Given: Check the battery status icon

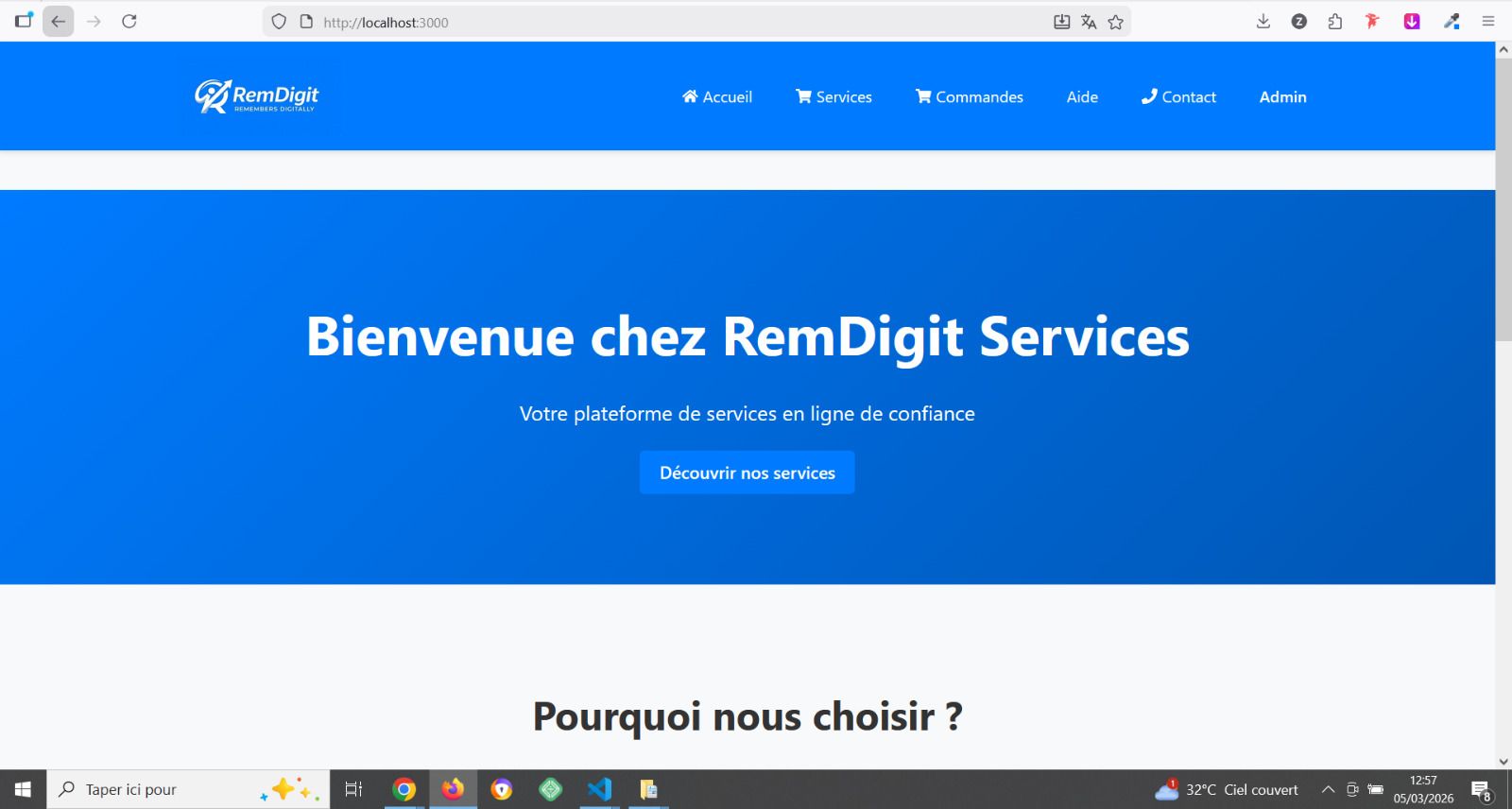Looking at the screenshot, I should tap(1376, 789).
